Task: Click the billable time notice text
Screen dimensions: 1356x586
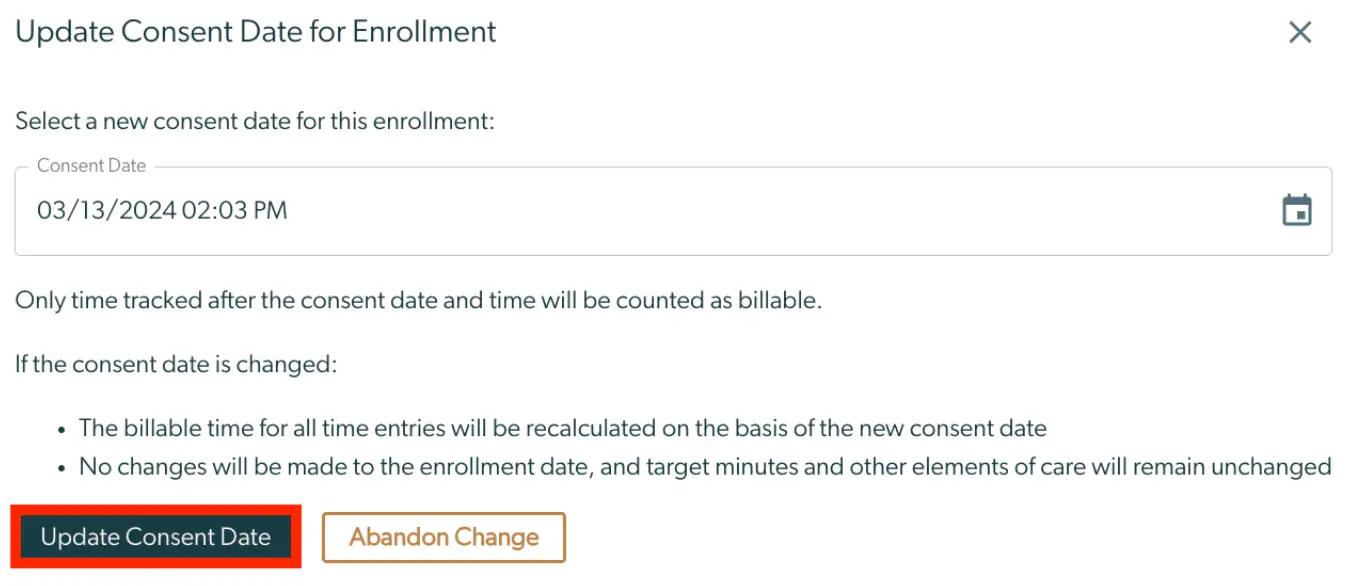Action: (x=420, y=301)
